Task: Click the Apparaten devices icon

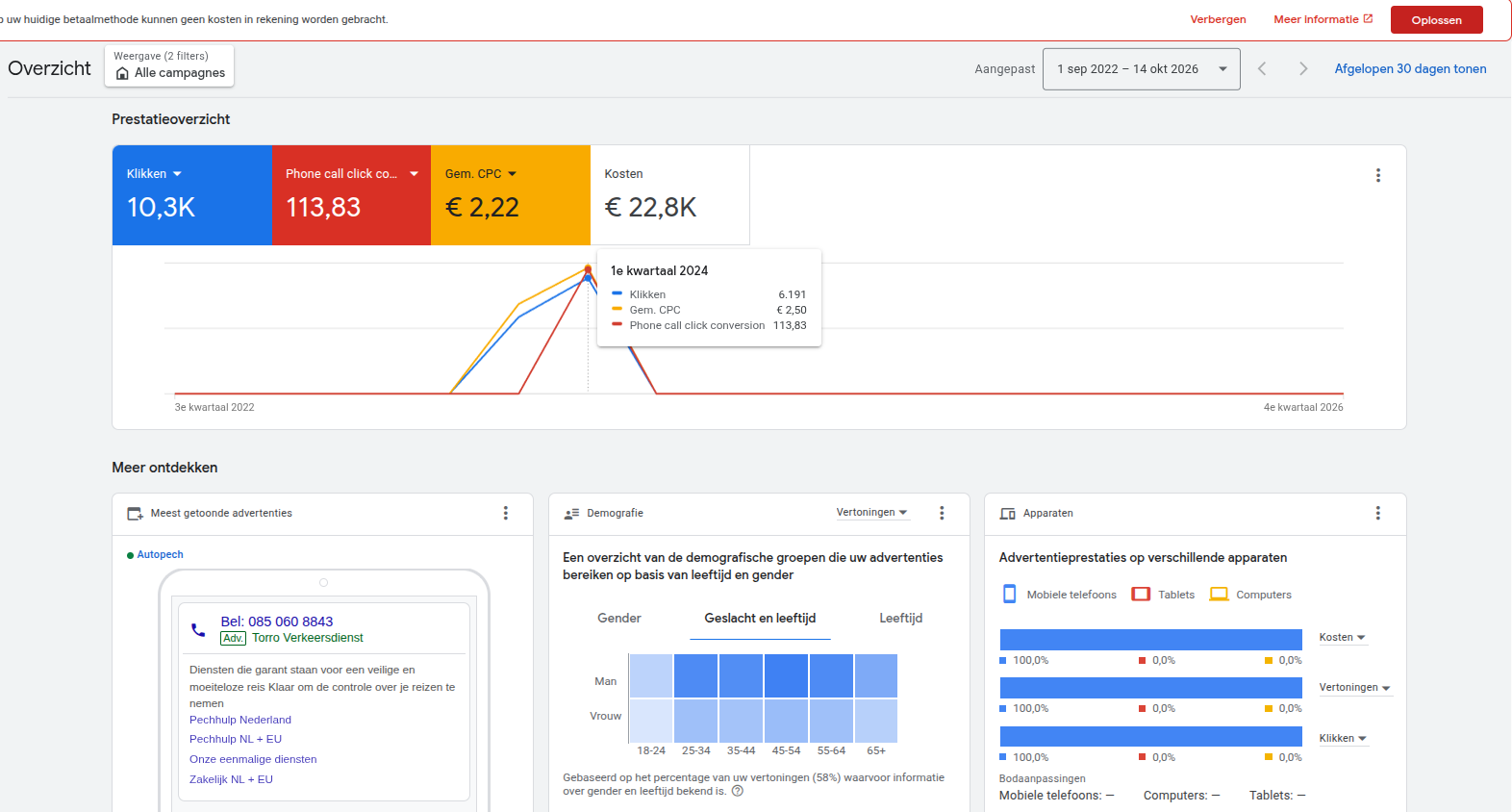Action: [1008, 514]
